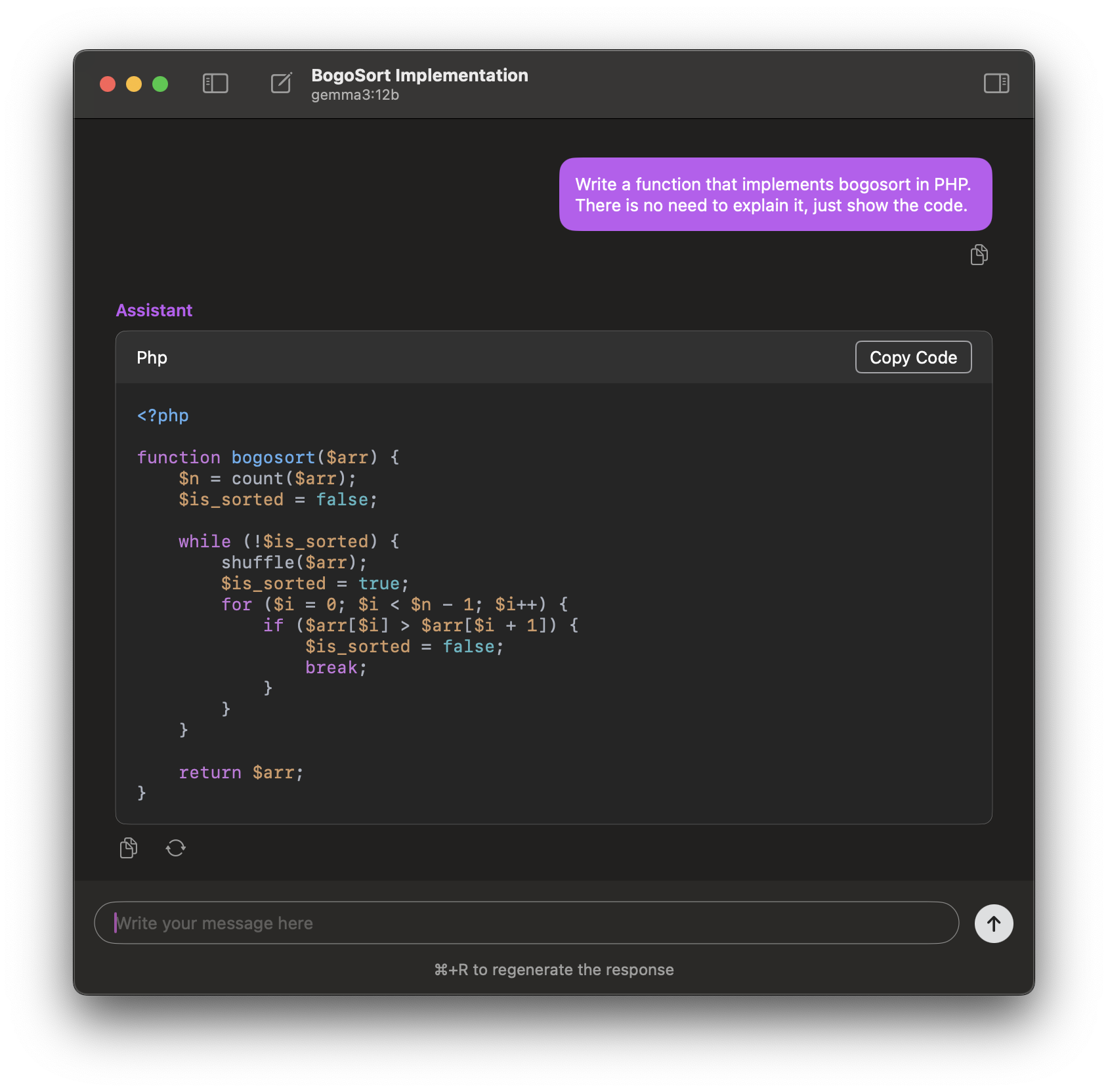The height and width of the screenshot is (1092, 1108).
Task: Copy the assistant's full response
Action: 129,848
